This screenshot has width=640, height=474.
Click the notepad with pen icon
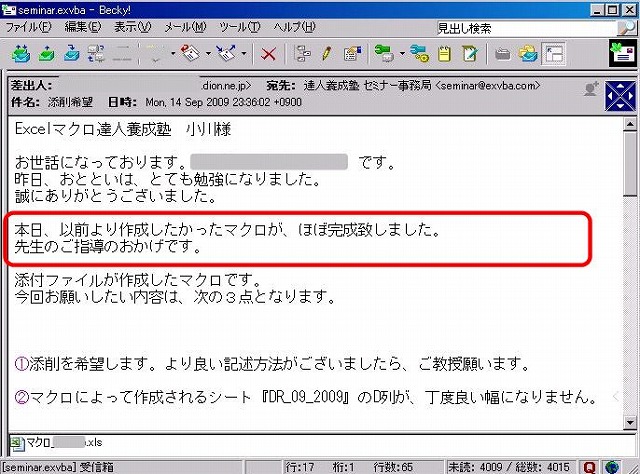point(470,53)
